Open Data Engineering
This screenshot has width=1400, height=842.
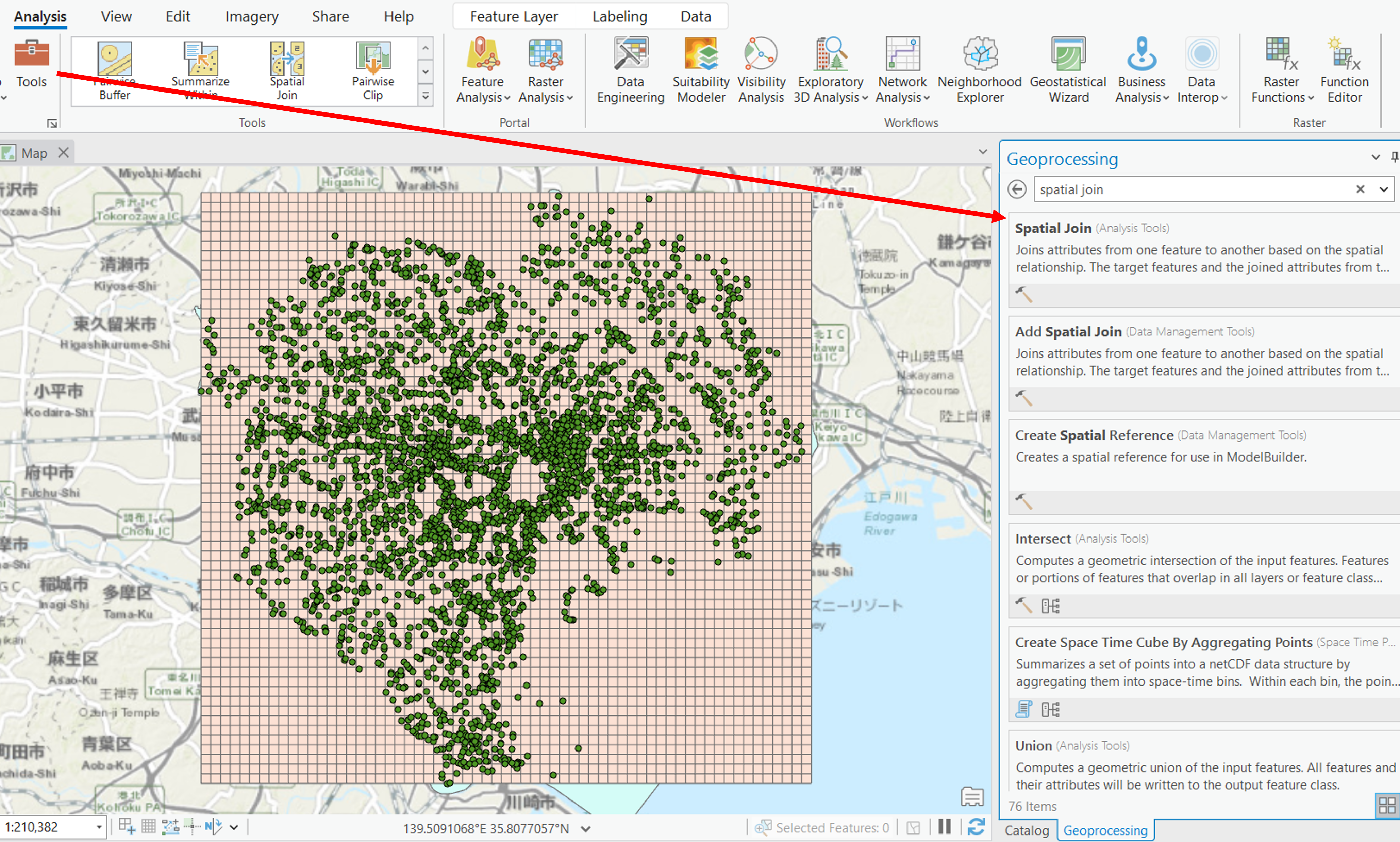tap(630, 70)
